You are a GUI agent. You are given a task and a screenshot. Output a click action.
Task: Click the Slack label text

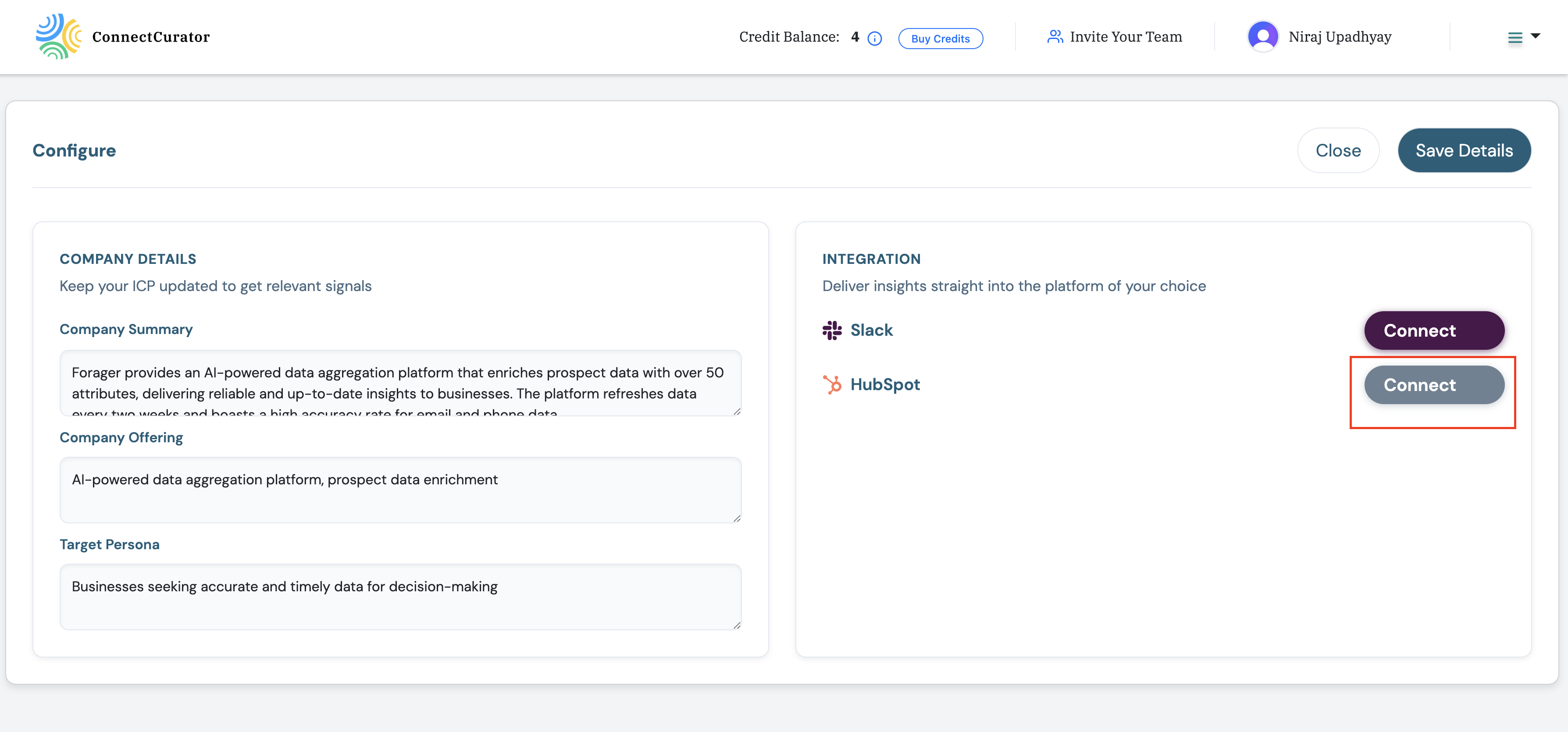pos(871,330)
